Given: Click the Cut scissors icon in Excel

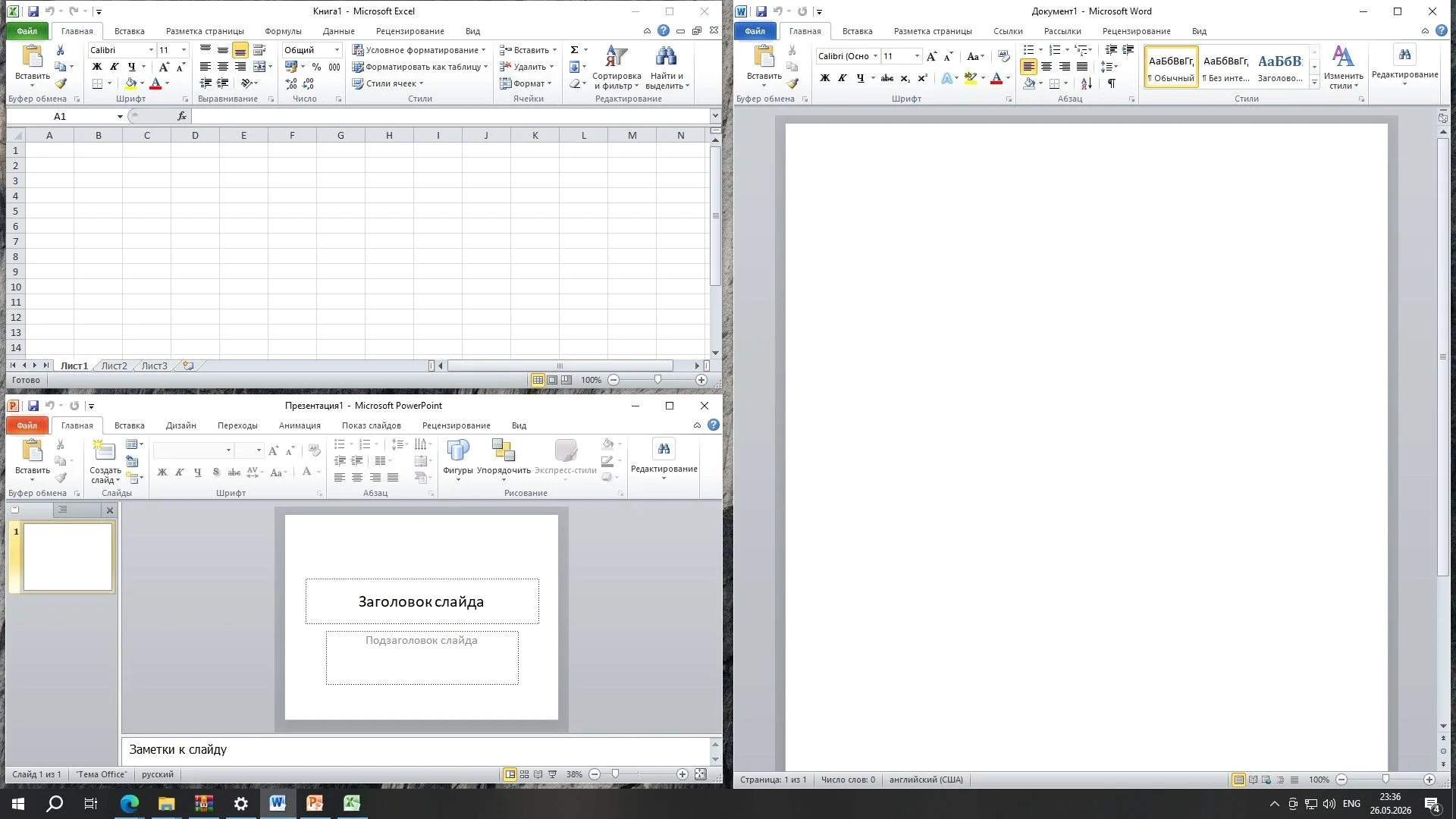Looking at the screenshot, I should click(x=61, y=50).
